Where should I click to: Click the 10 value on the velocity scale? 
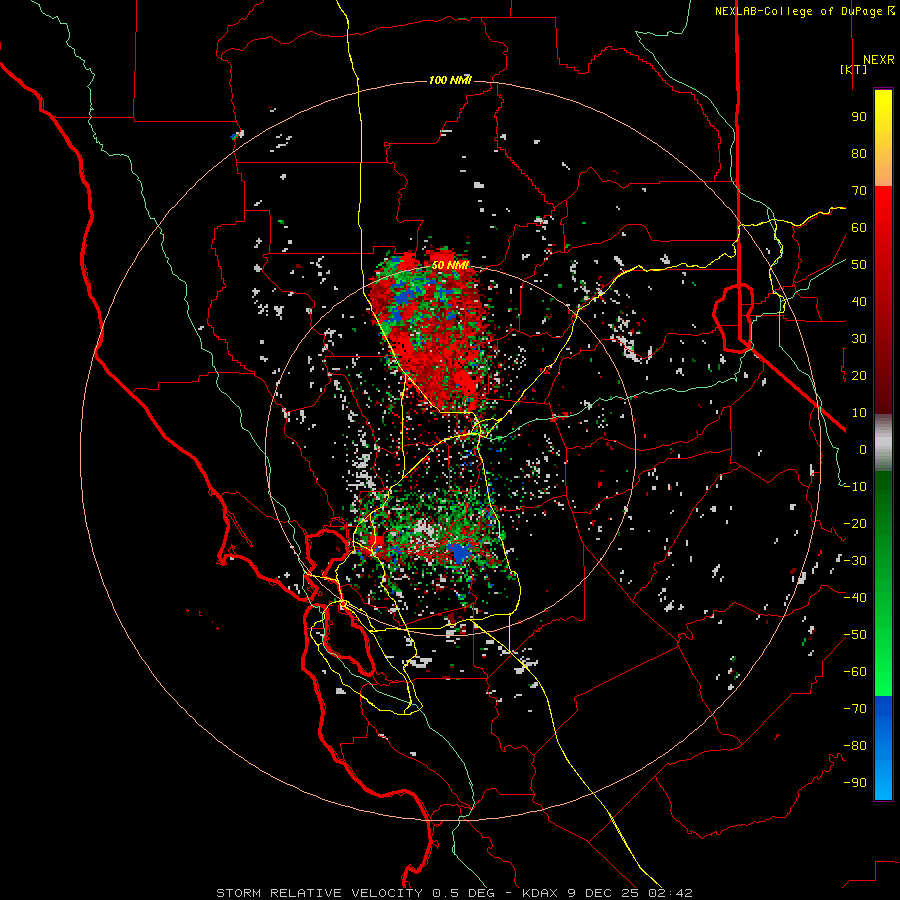tap(859, 413)
